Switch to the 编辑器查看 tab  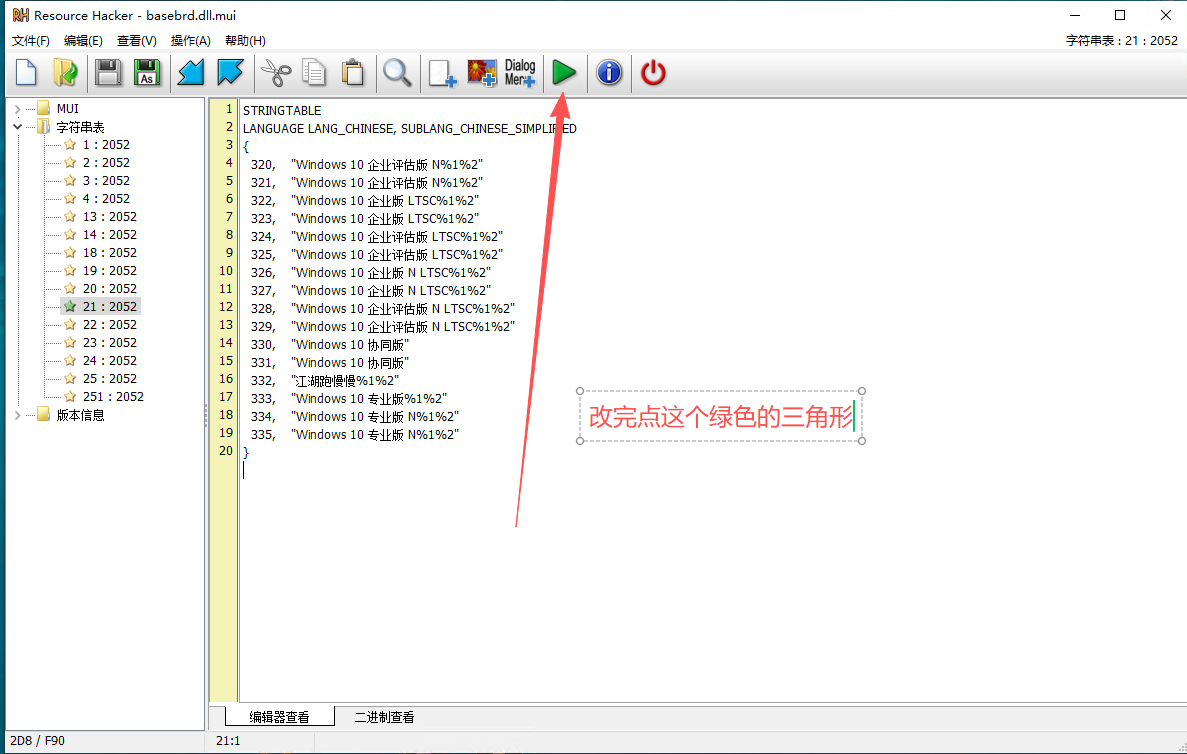(x=279, y=717)
